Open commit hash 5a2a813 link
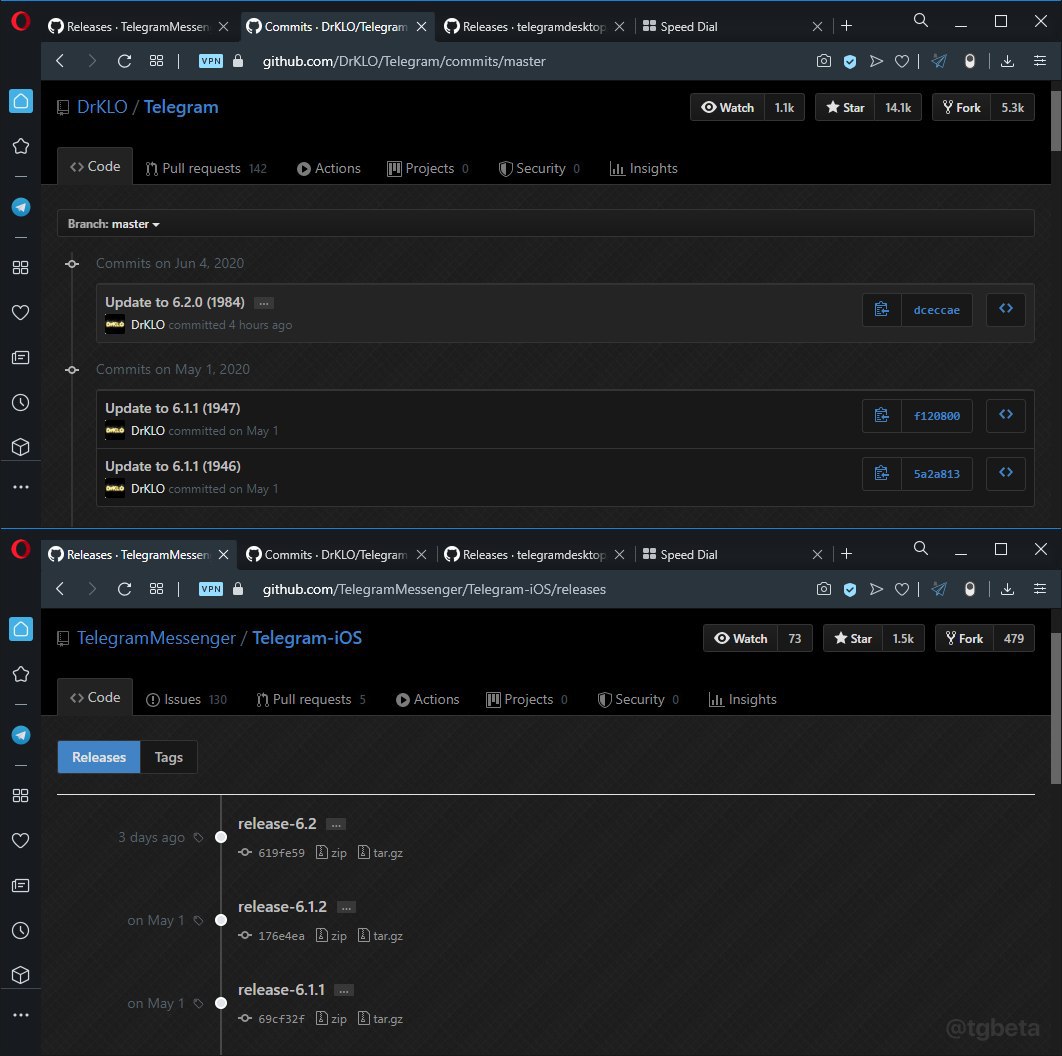The height and width of the screenshot is (1056, 1062). [937, 473]
